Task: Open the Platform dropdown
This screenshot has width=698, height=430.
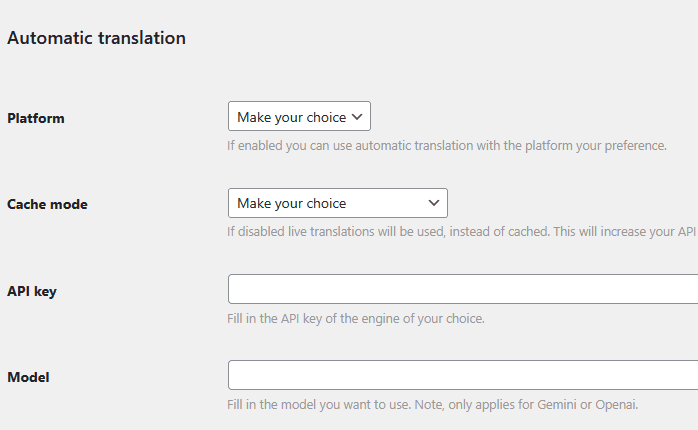Action: (x=299, y=117)
